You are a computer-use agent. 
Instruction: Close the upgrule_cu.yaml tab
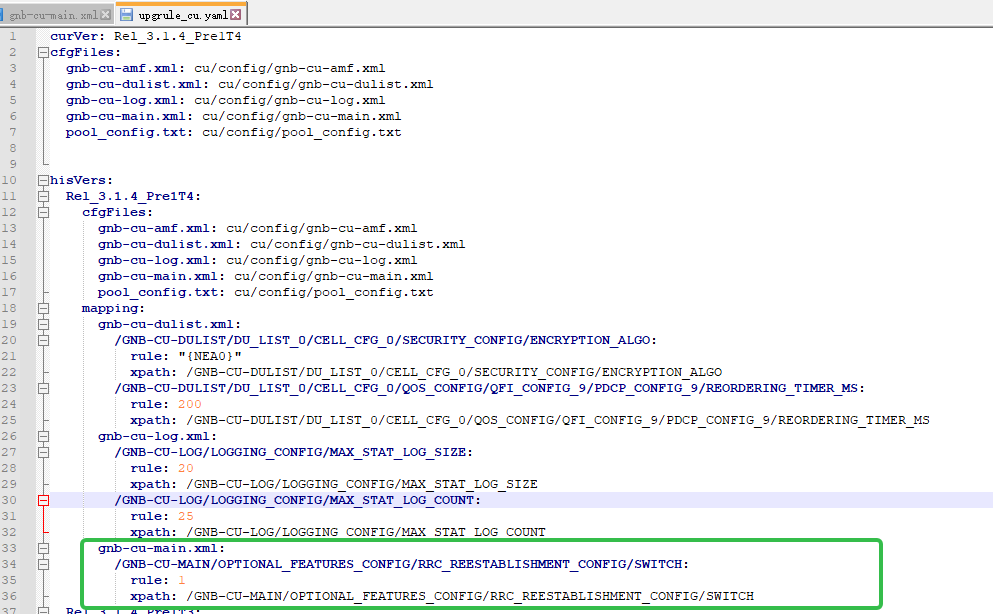236,15
